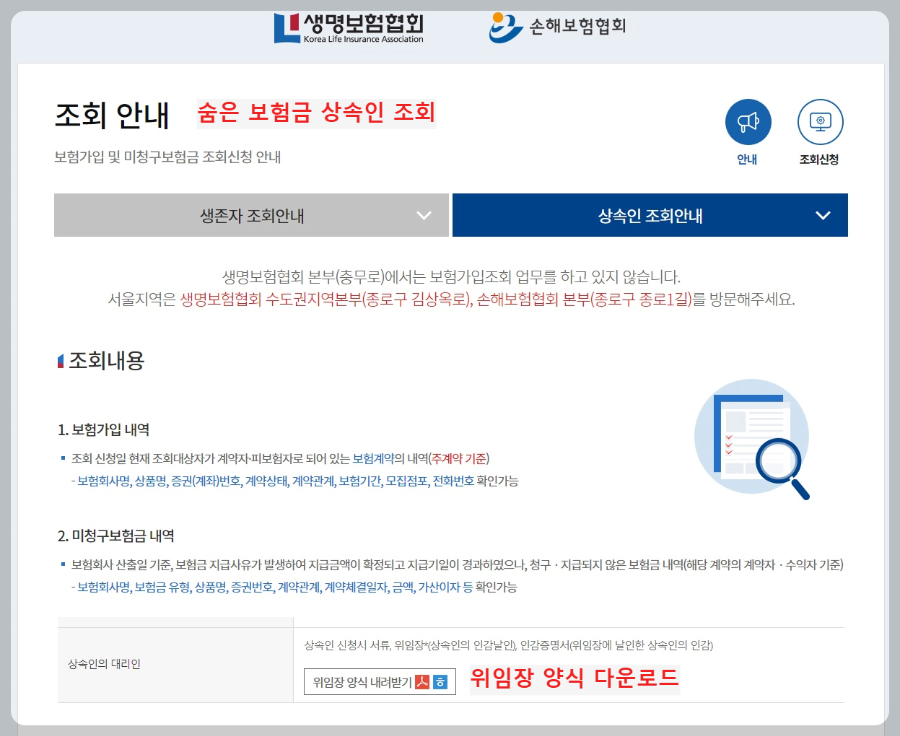Click the 위임장 양식 다운로드 annotation
Screen dimensions: 900x736
click(x=573, y=680)
